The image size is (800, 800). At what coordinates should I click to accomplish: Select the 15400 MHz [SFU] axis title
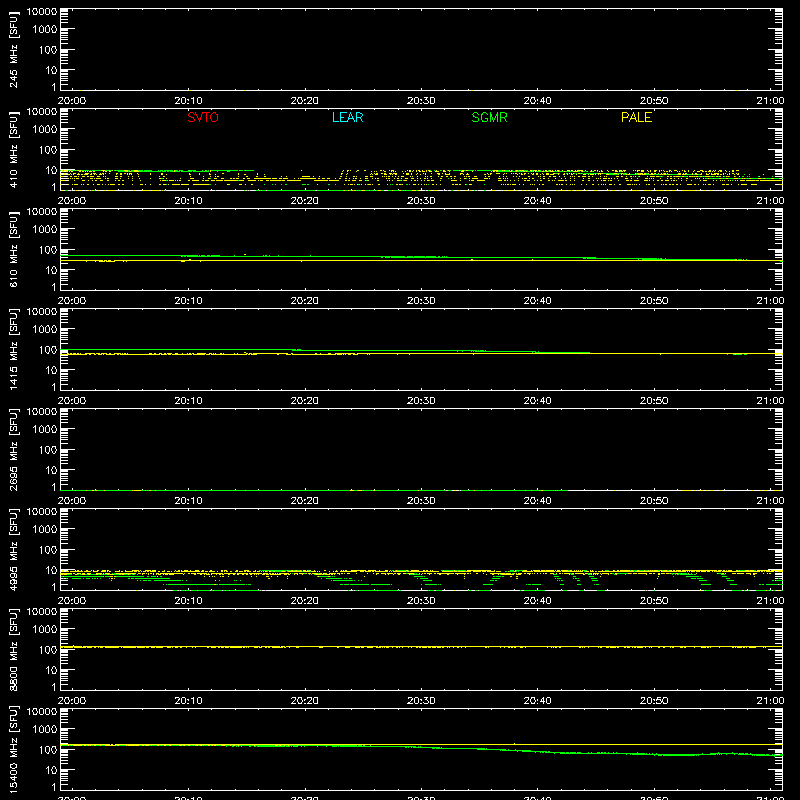click(13, 750)
